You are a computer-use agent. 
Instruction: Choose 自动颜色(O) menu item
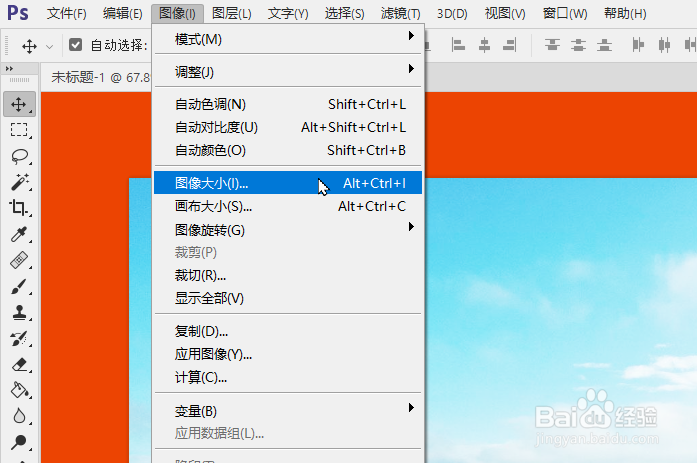click(288, 150)
